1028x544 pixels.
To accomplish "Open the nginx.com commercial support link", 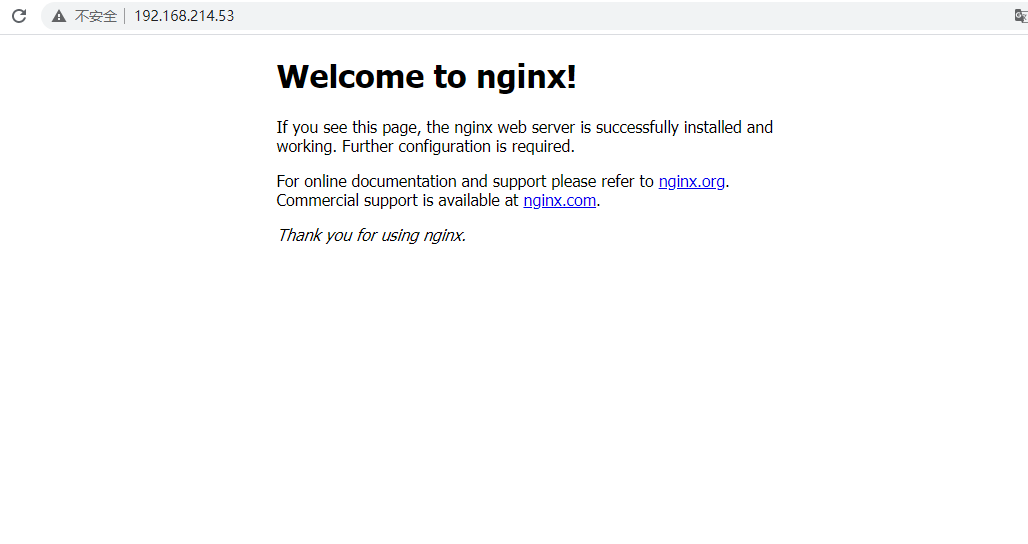I will pyautogui.click(x=559, y=201).
